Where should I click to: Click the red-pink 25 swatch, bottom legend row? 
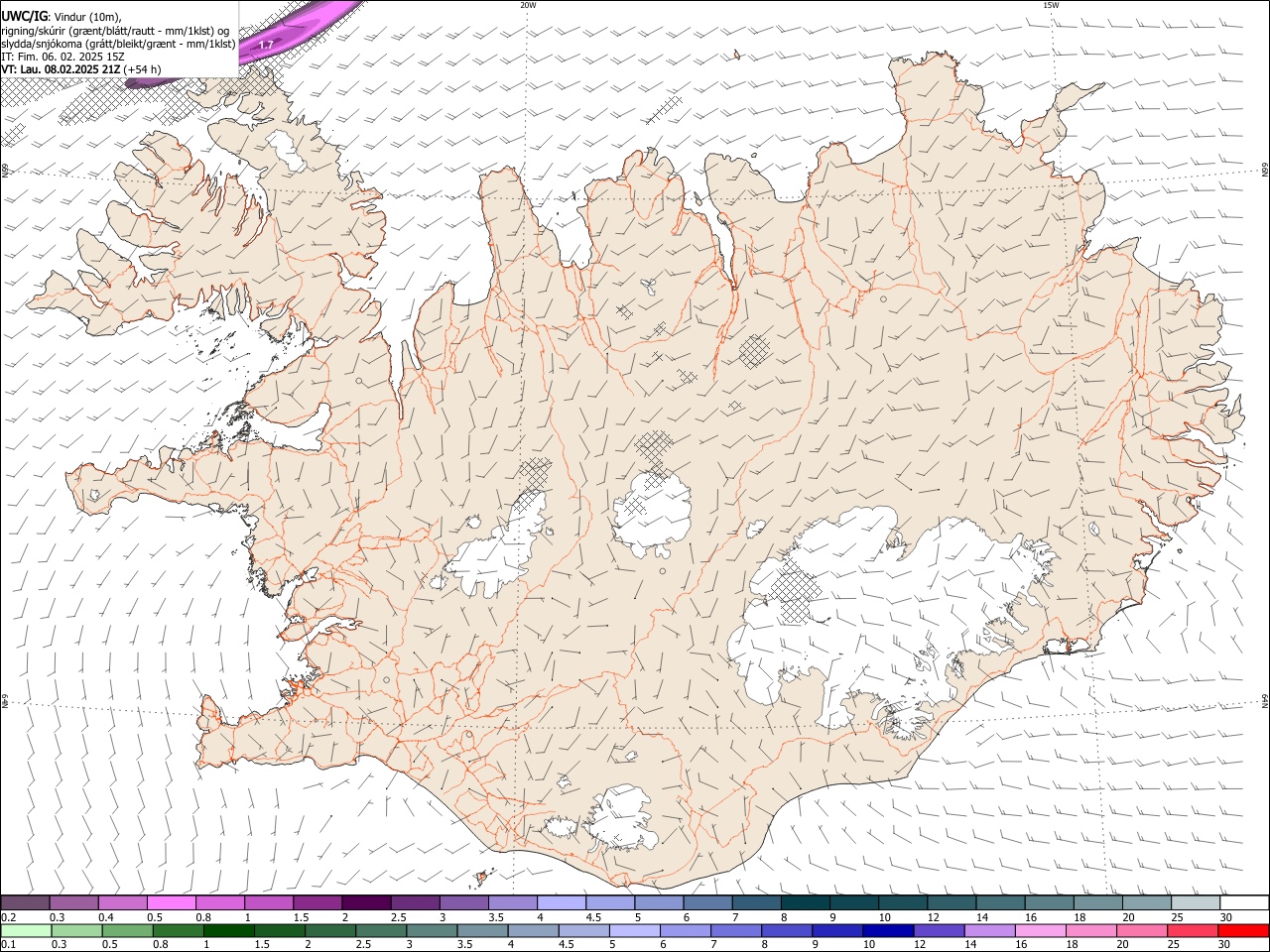1194,931
